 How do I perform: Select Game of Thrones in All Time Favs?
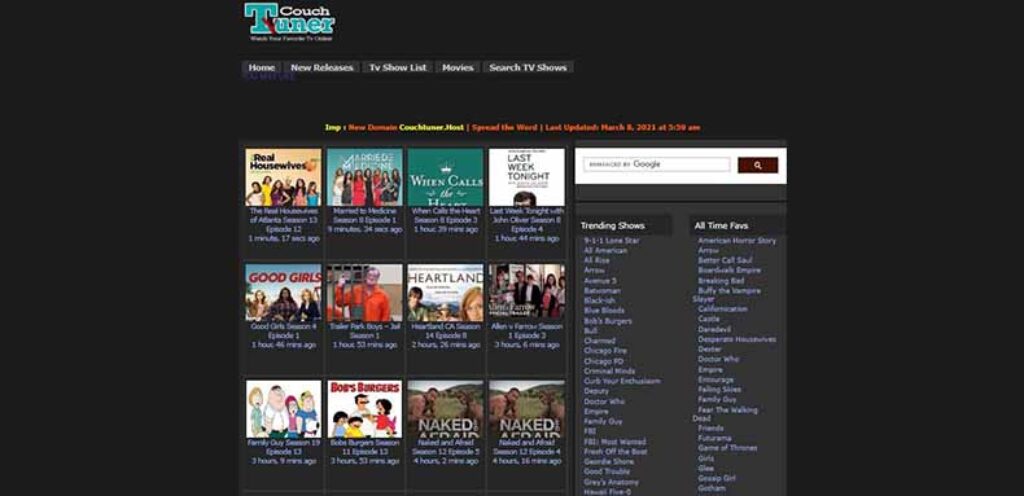point(728,448)
